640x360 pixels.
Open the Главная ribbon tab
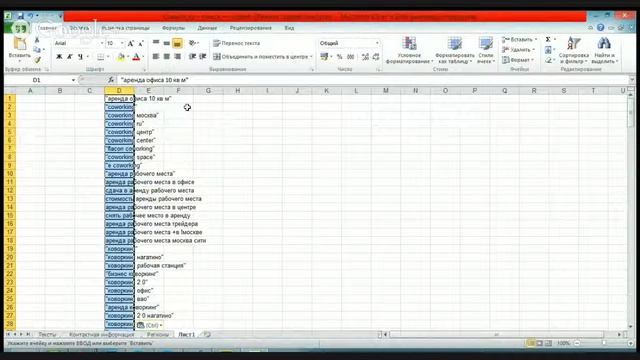click(x=47, y=28)
